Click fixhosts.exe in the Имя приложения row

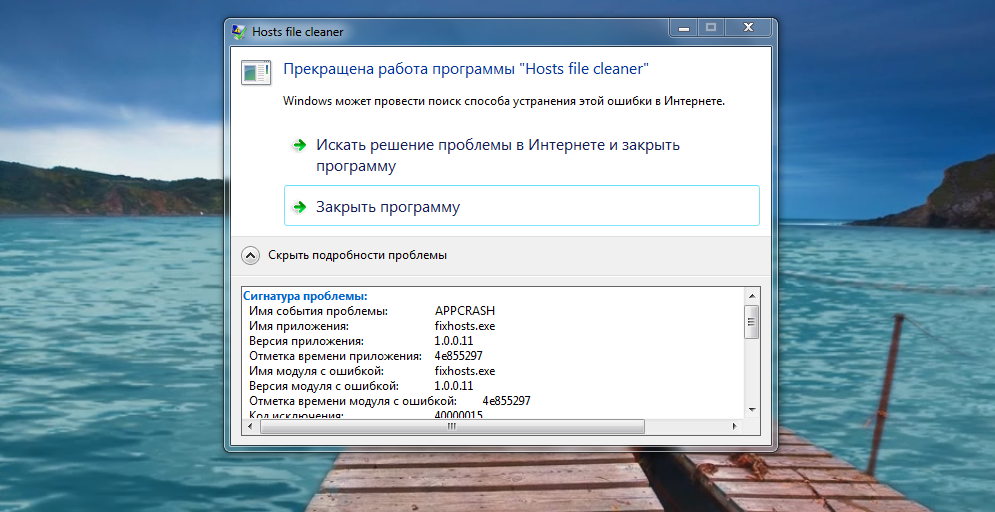464,326
